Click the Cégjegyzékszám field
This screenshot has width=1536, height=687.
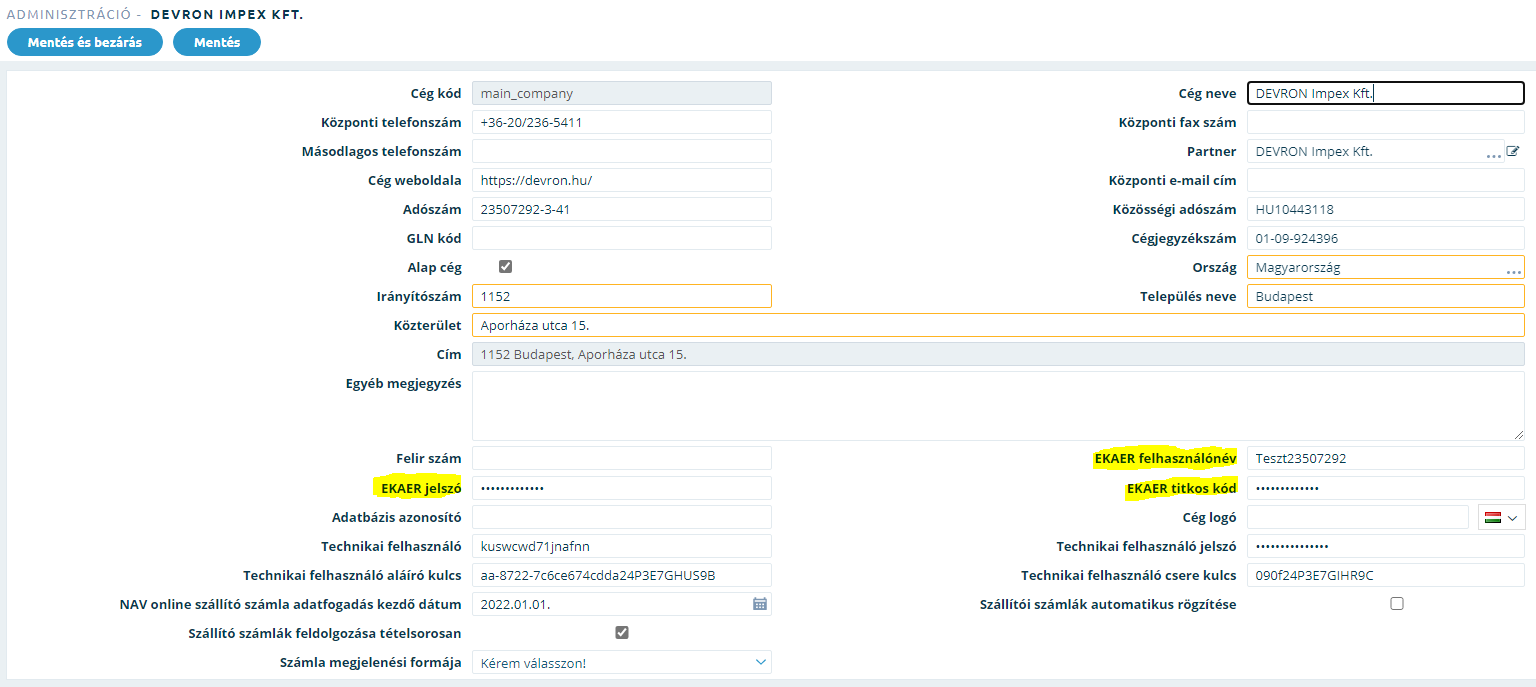(1386, 238)
